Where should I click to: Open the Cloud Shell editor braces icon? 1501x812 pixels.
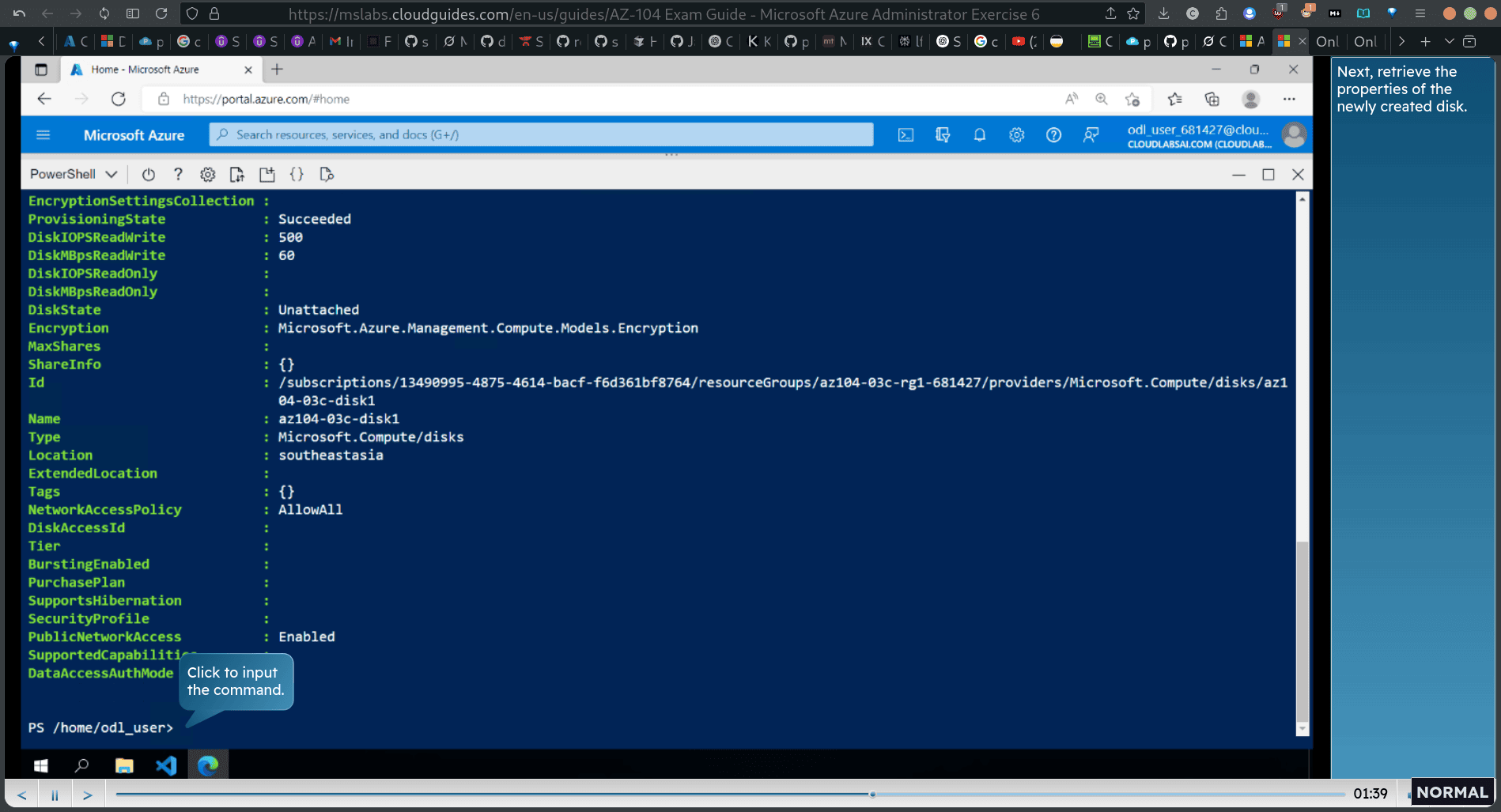pyautogui.click(x=297, y=175)
